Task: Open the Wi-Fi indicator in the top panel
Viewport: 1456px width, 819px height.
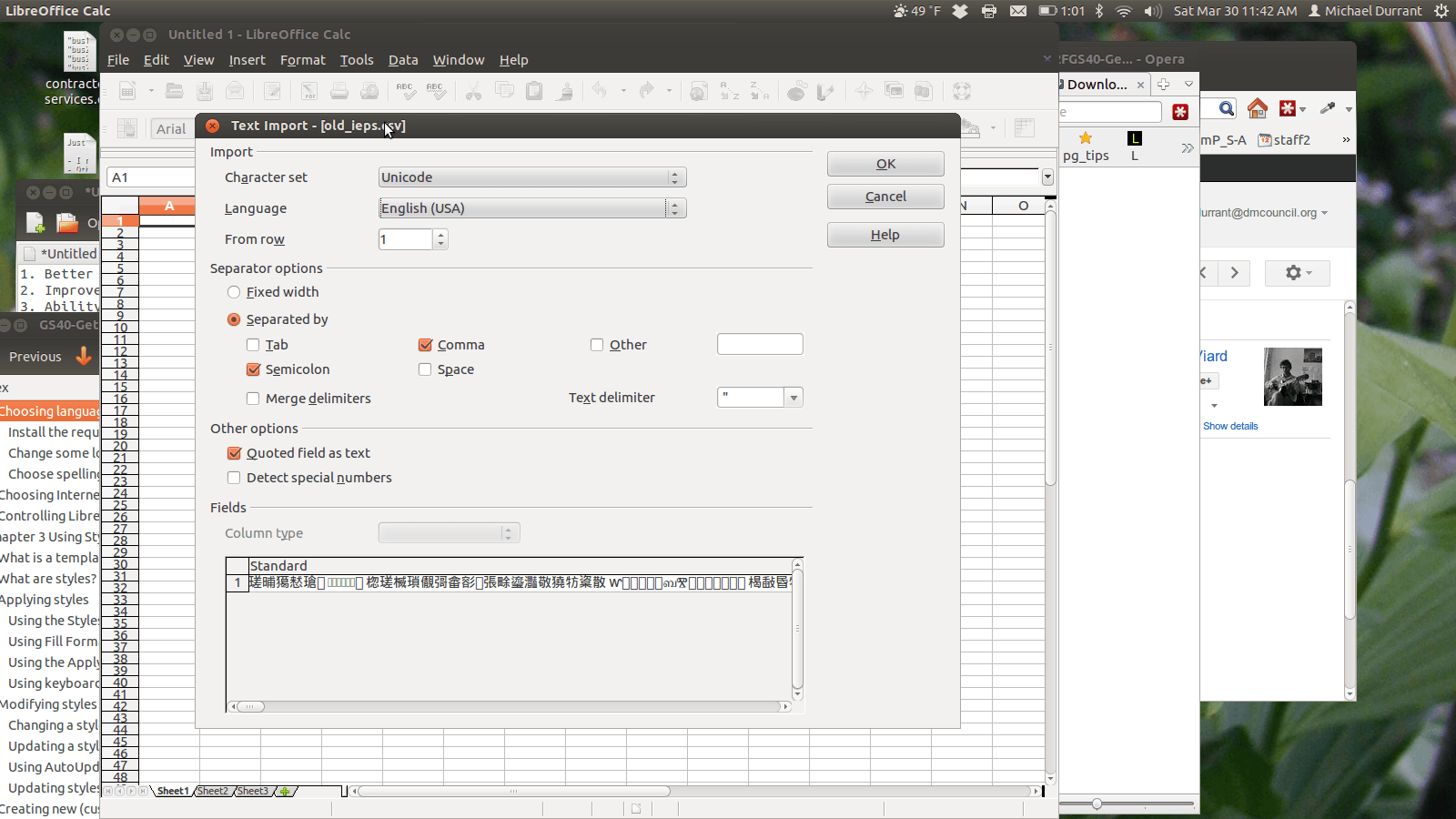Action: pos(1124,11)
